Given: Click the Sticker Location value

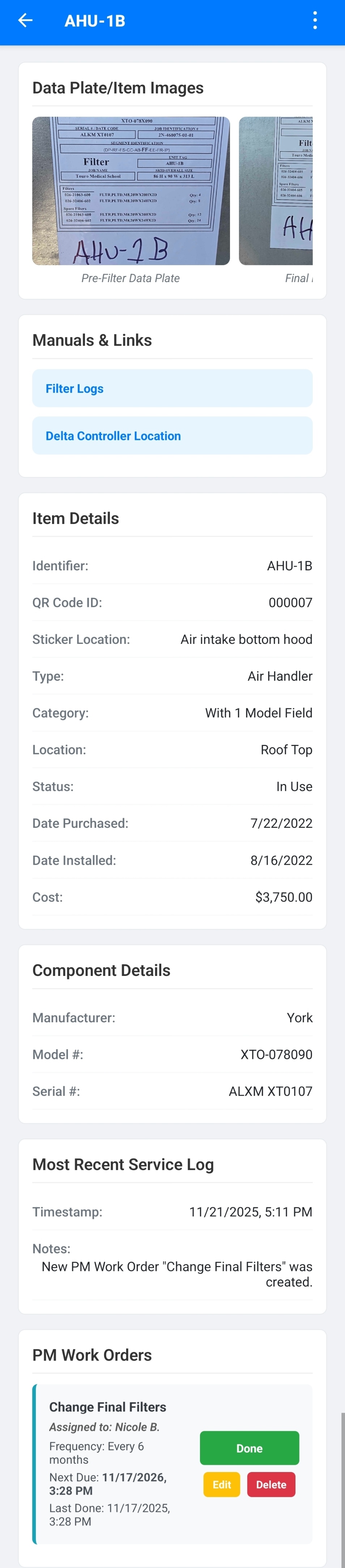Looking at the screenshot, I should click(246, 639).
